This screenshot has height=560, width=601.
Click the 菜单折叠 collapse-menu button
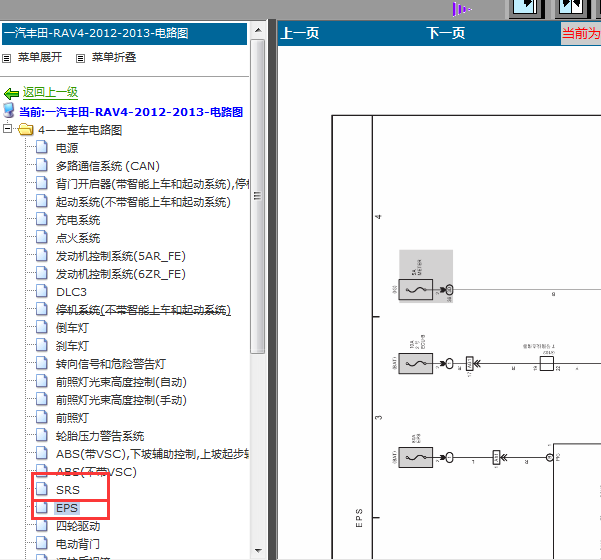click(114, 57)
